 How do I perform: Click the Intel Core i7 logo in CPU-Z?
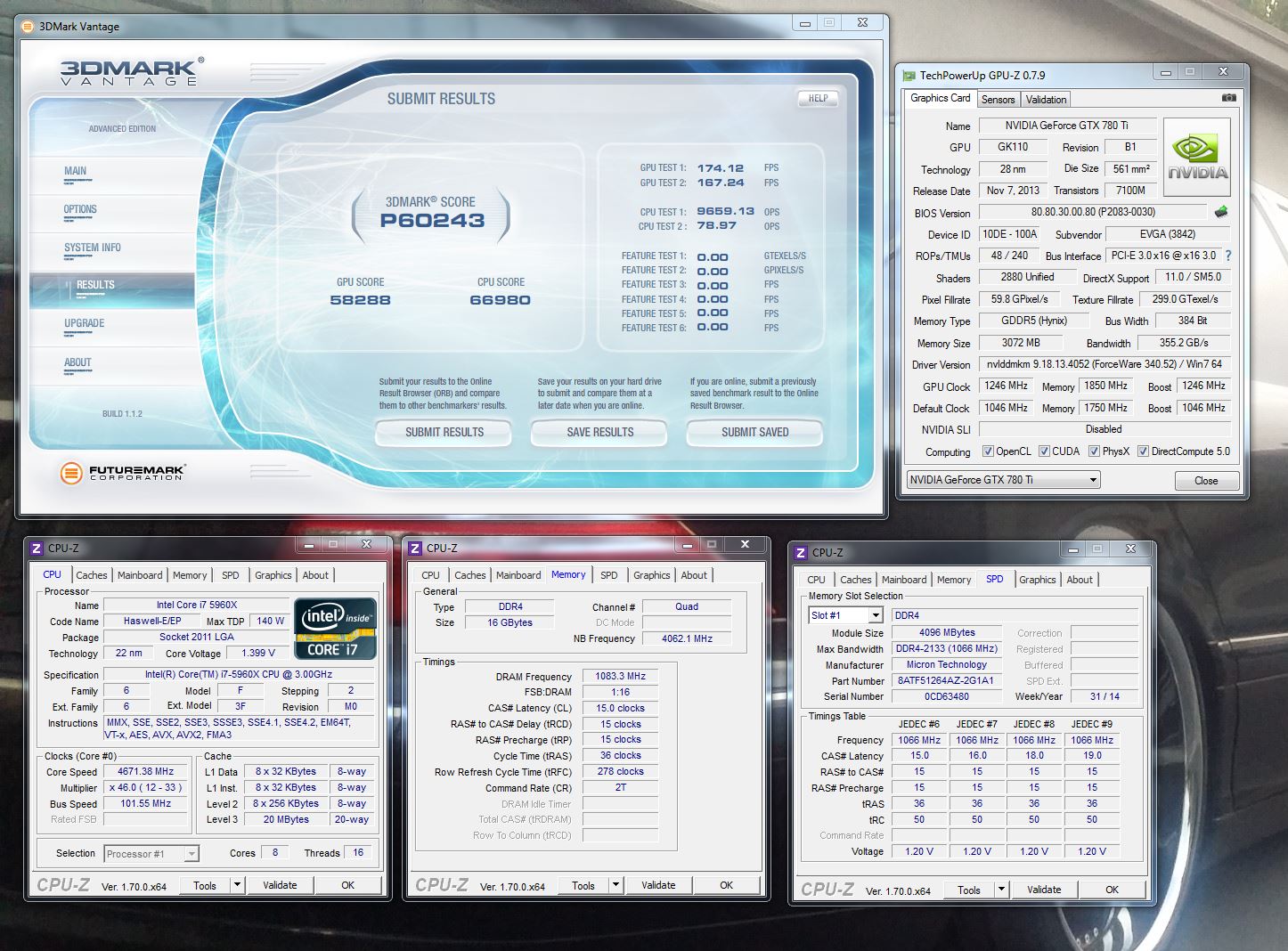click(336, 628)
